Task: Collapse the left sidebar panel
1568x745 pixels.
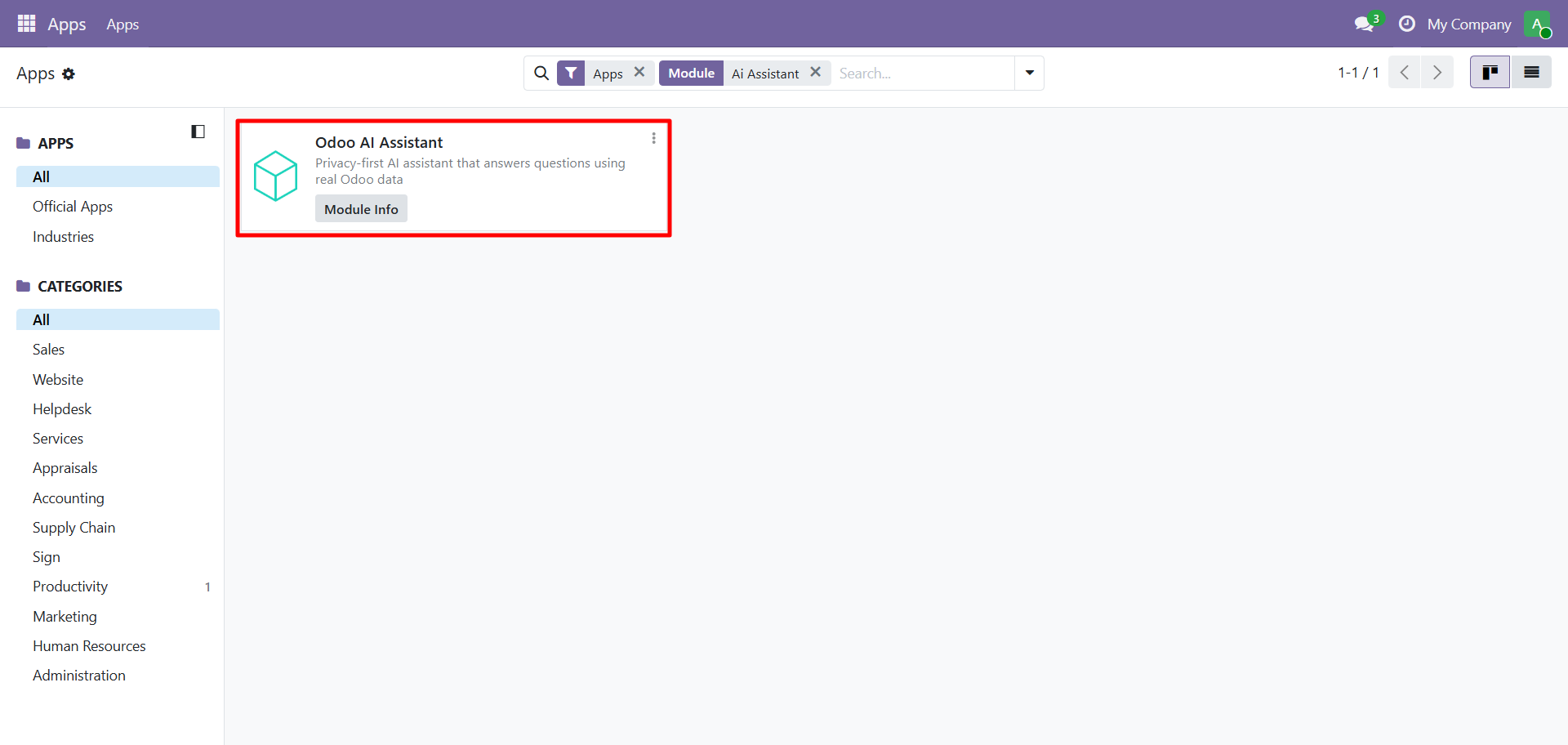Action: point(198,132)
